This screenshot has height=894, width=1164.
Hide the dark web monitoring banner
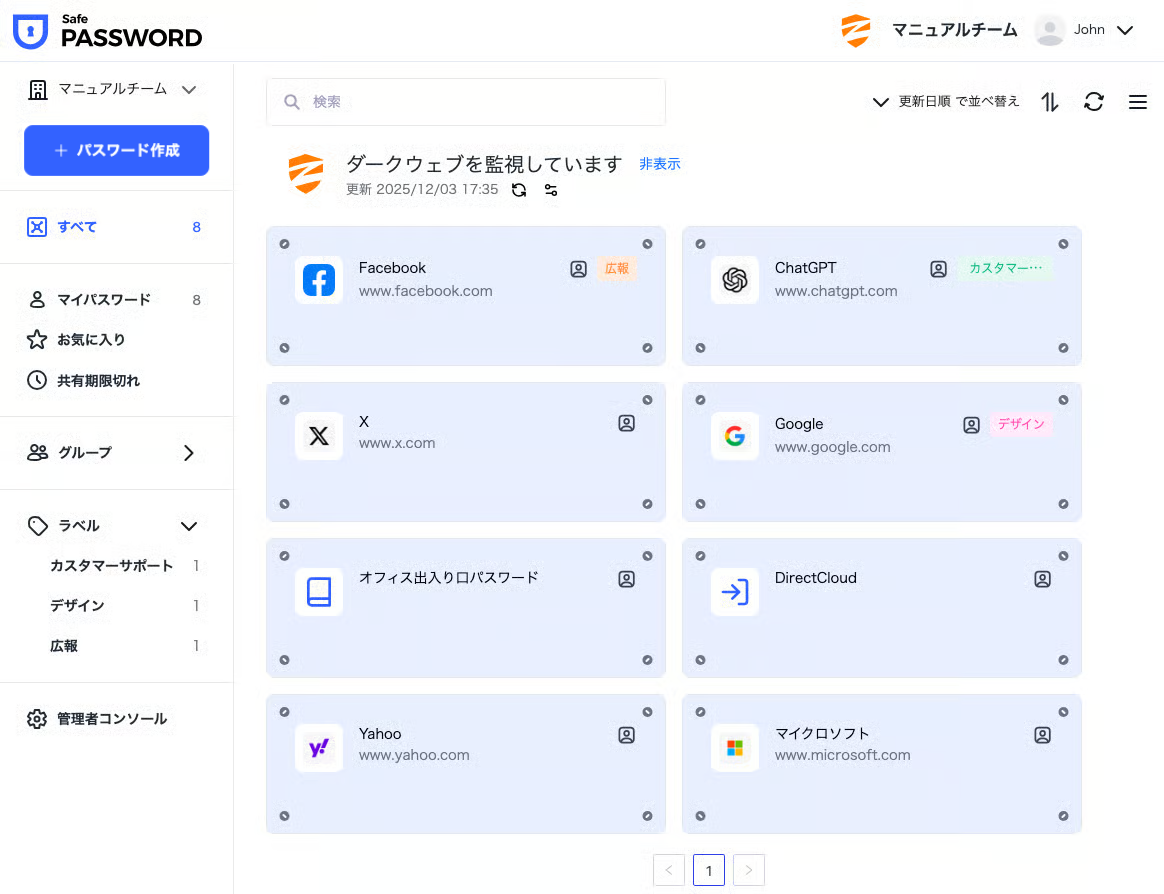(x=660, y=164)
